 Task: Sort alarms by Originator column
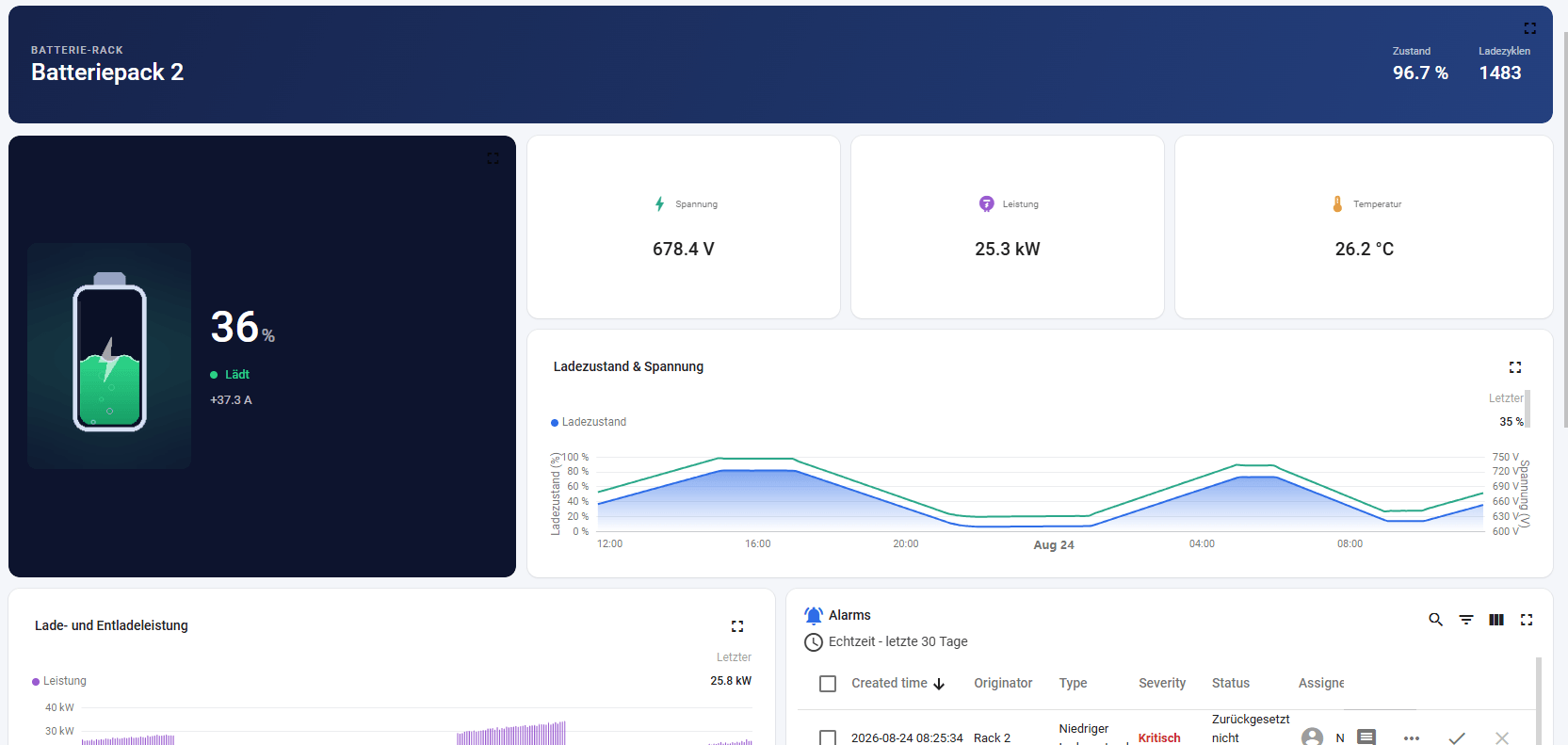point(1003,684)
